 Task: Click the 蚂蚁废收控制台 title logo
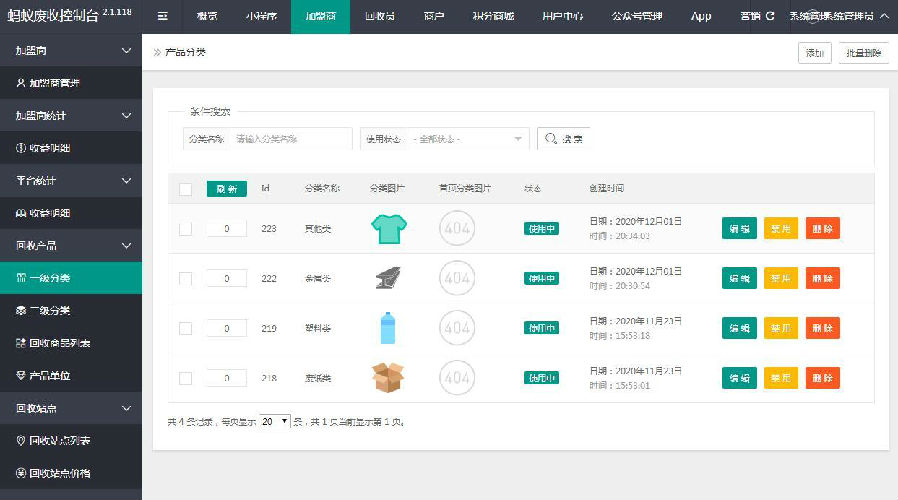click(x=53, y=15)
